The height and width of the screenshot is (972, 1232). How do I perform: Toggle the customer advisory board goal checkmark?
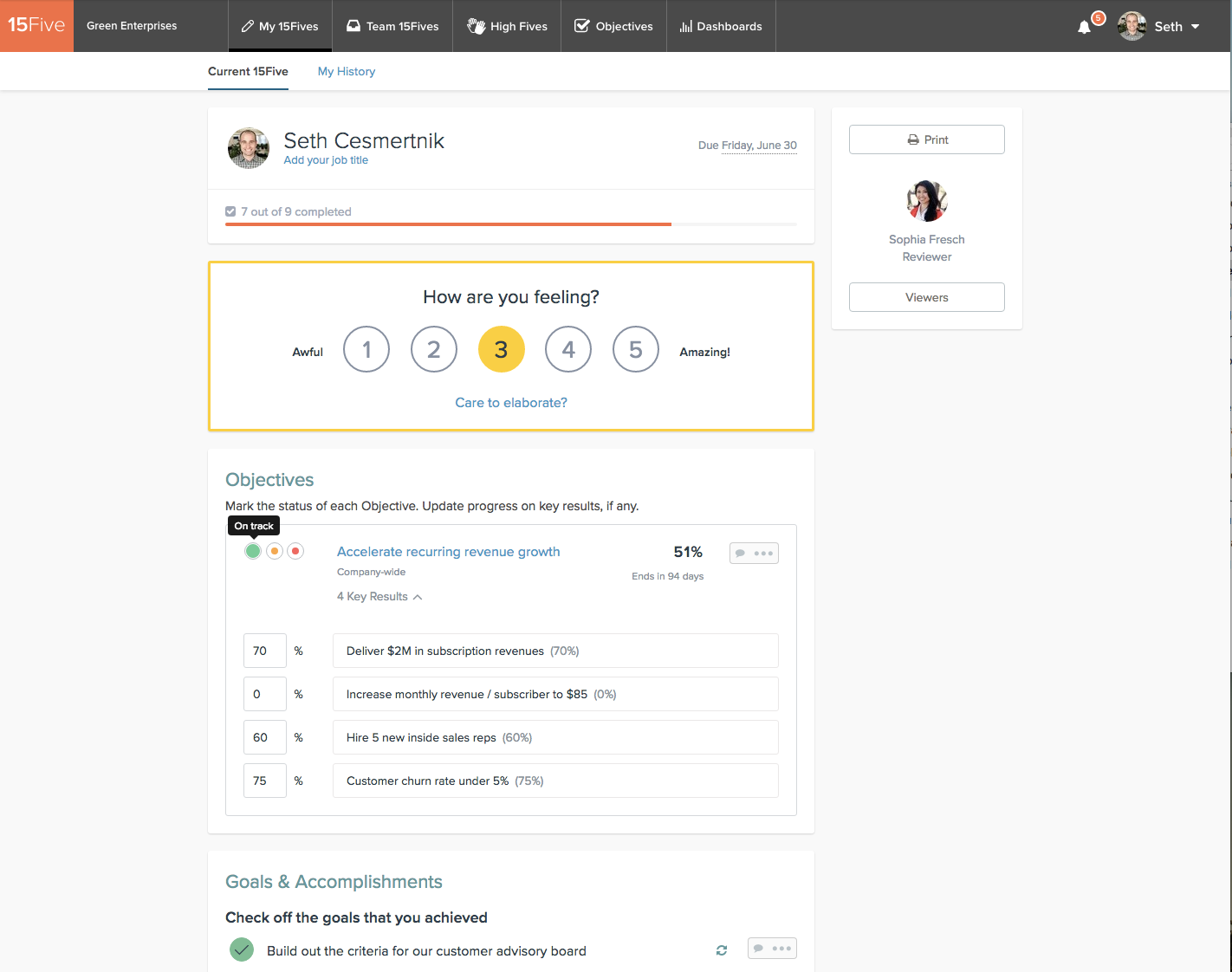pyautogui.click(x=242, y=950)
